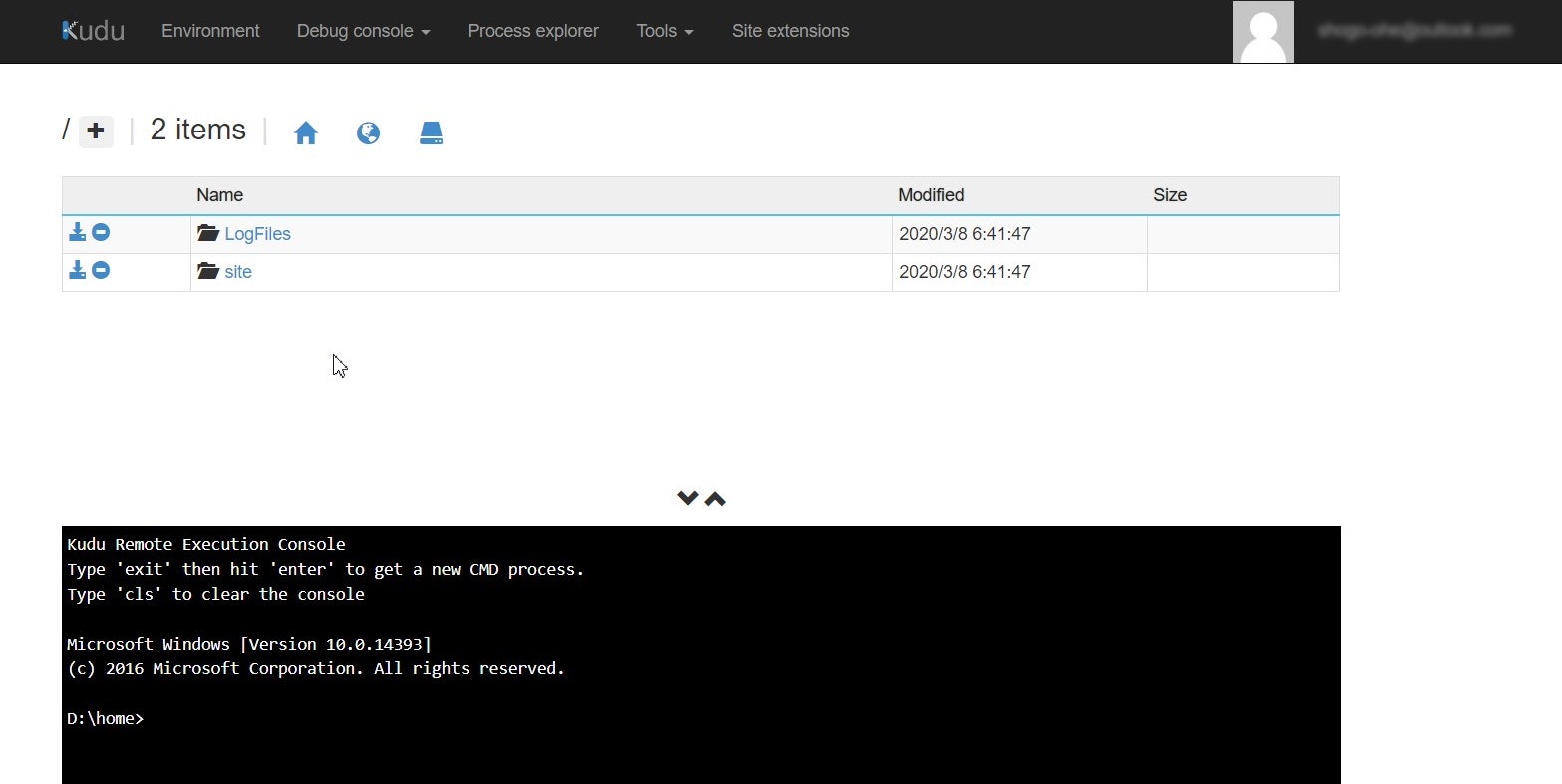Create a new item with the plus button
Image resolution: width=1562 pixels, height=784 pixels.
pos(96,131)
